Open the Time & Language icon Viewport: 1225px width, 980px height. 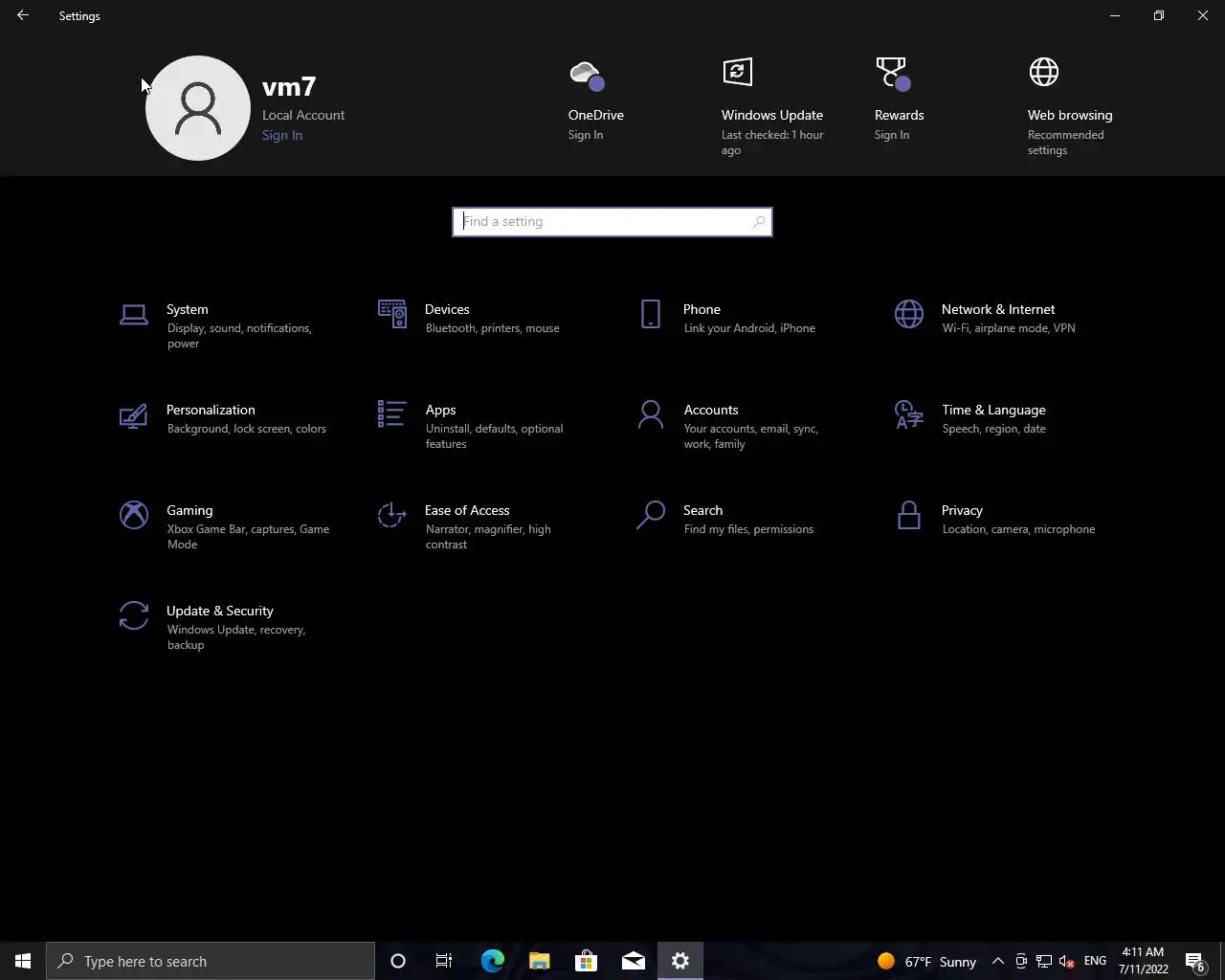(909, 414)
